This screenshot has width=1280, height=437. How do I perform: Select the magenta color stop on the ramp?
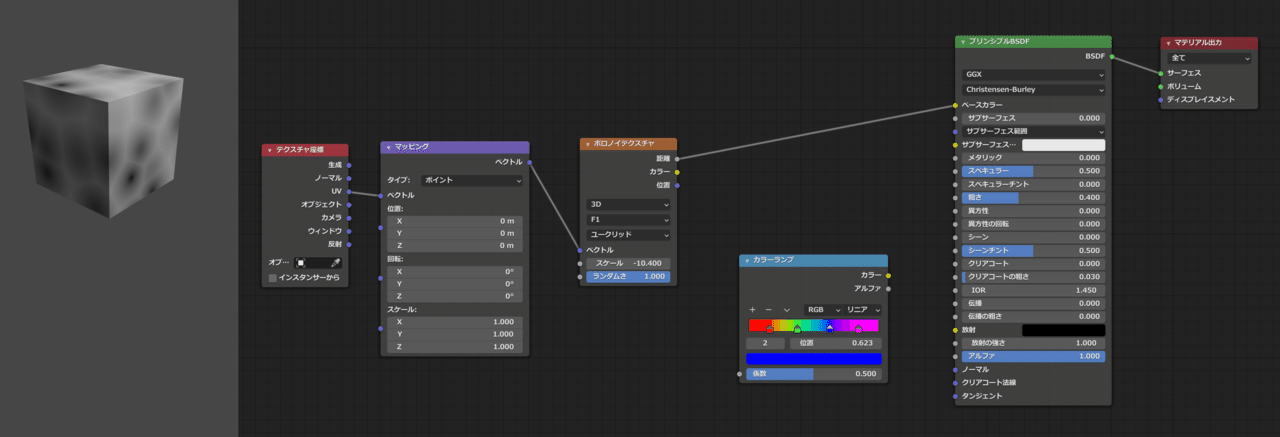click(858, 328)
